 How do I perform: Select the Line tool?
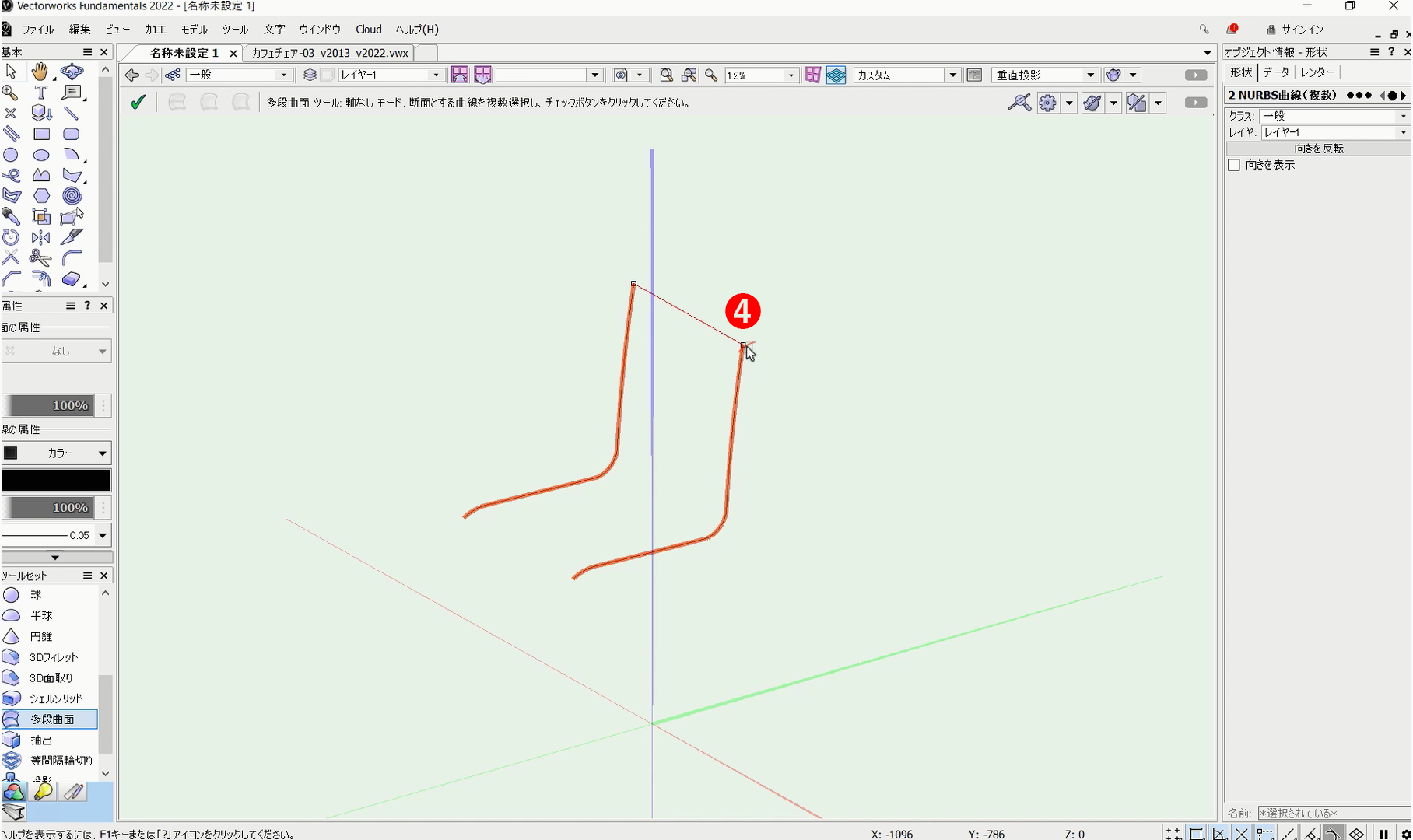tap(72, 114)
